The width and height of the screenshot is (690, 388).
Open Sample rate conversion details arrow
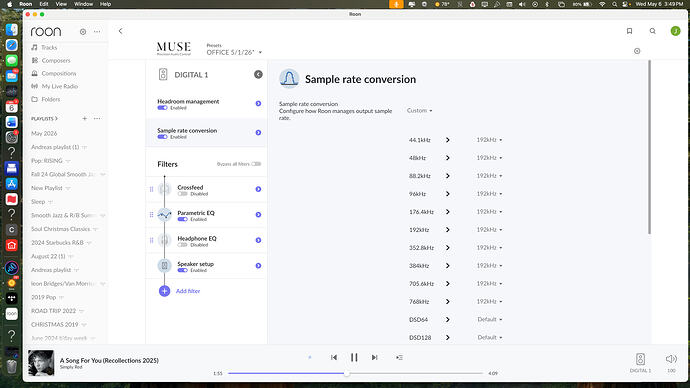click(258, 132)
